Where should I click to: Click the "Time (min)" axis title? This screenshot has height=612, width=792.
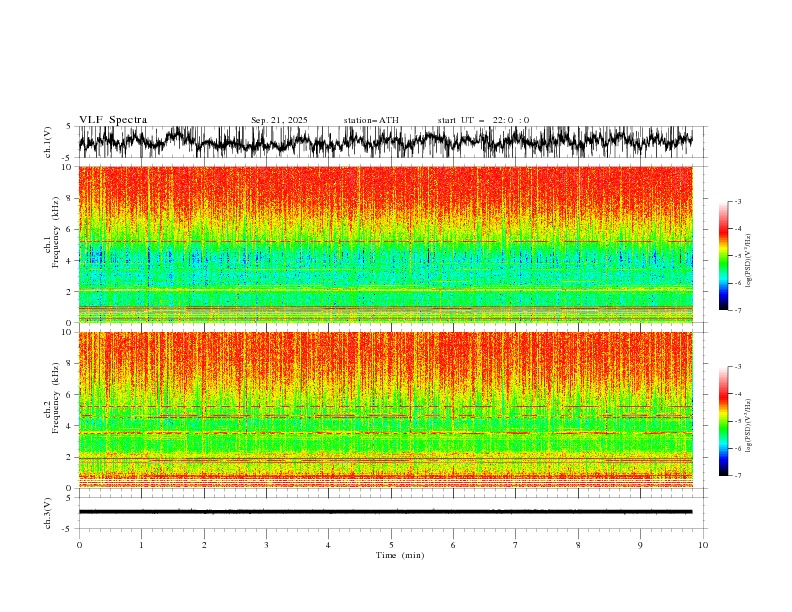(400, 555)
